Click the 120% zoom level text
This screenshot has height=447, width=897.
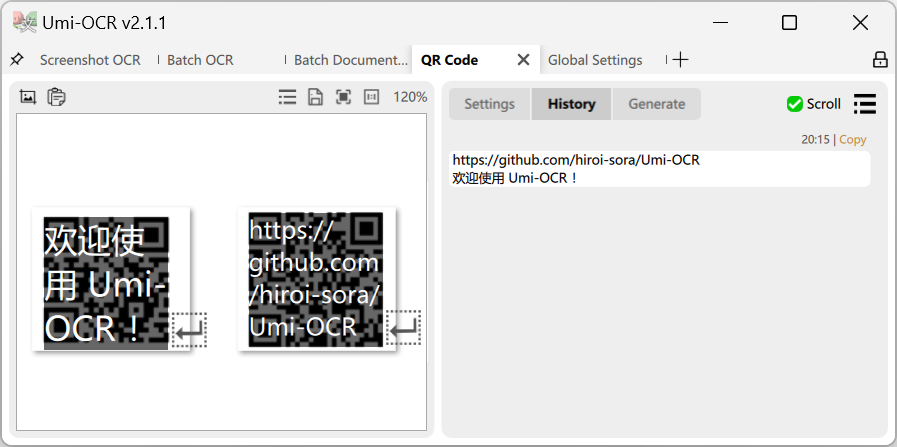[x=410, y=97]
